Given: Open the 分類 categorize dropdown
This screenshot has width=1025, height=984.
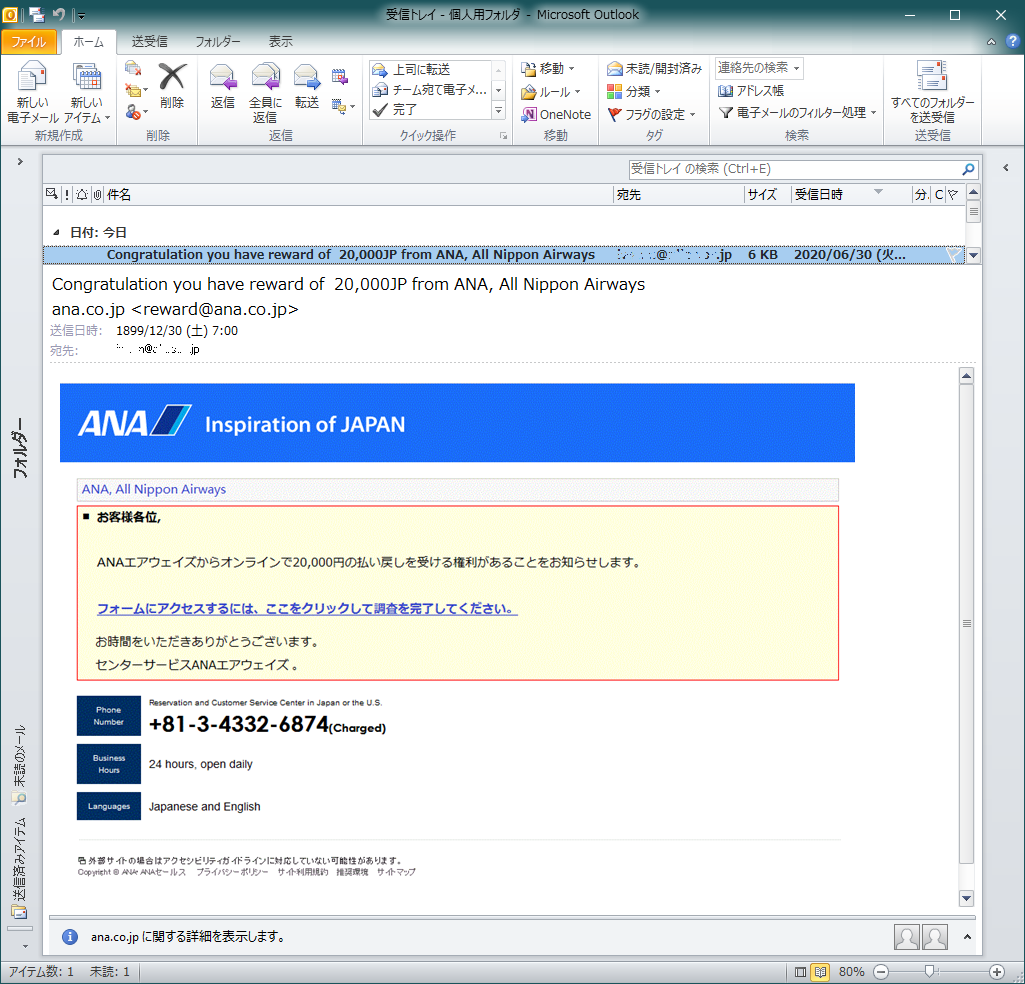Looking at the screenshot, I should point(633,92).
